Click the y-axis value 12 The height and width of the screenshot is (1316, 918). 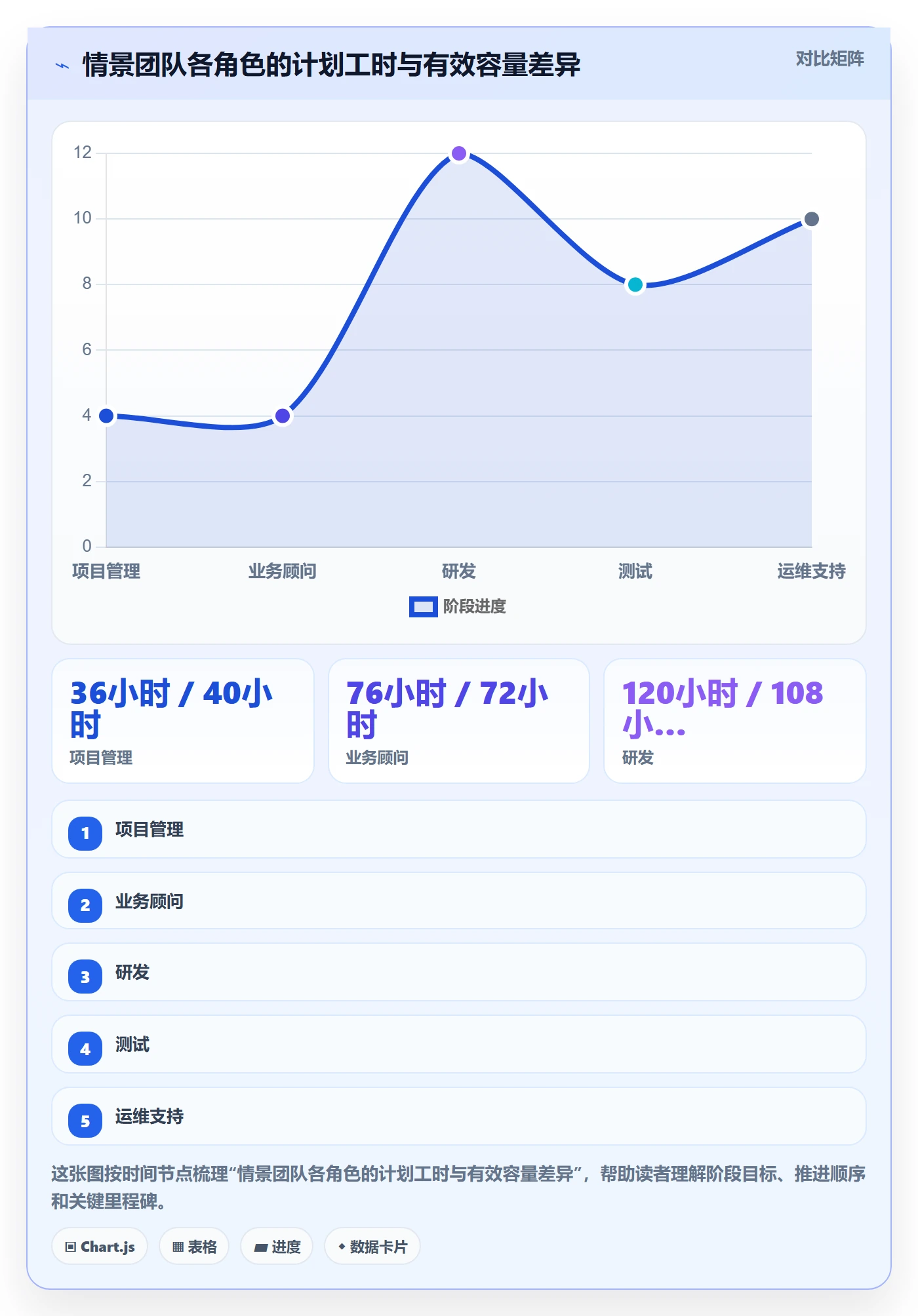(x=83, y=153)
